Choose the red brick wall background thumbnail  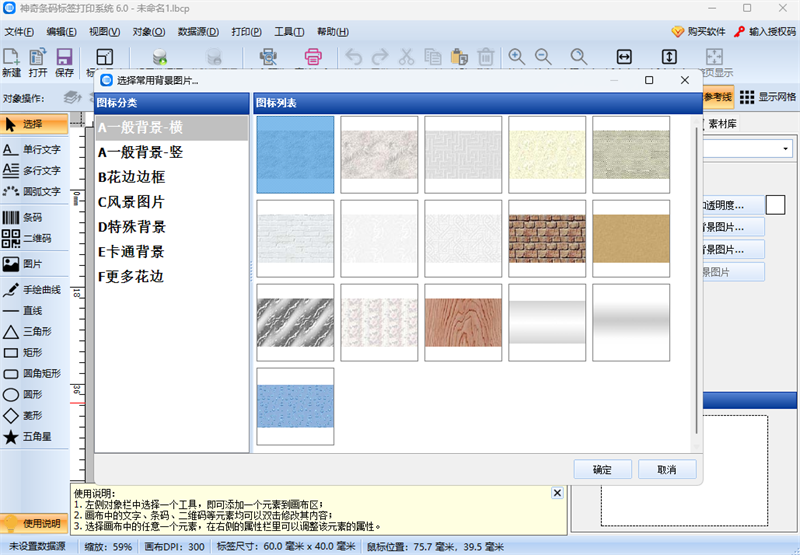coord(546,238)
